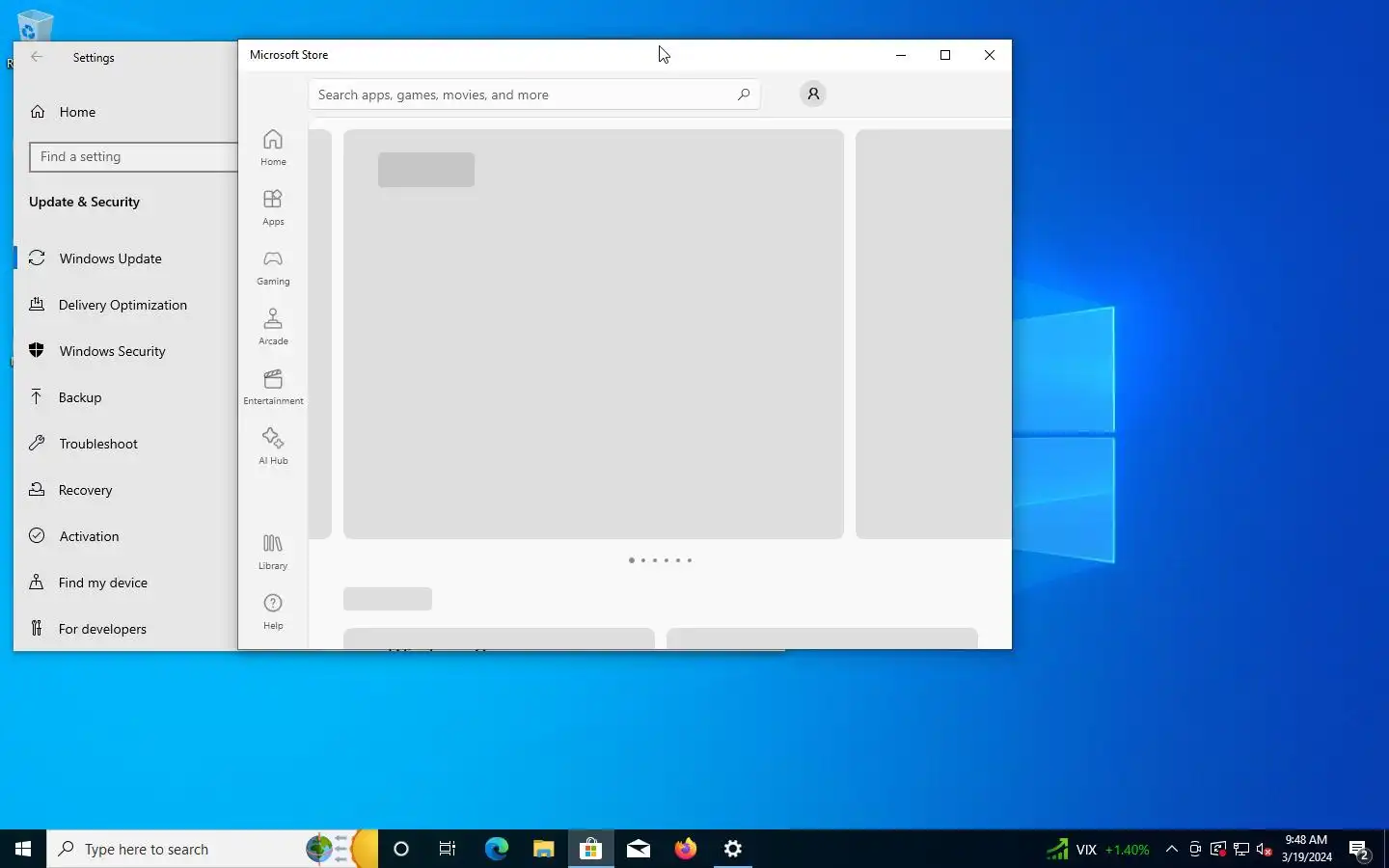Open Mail app from taskbar

[x=639, y=849]
